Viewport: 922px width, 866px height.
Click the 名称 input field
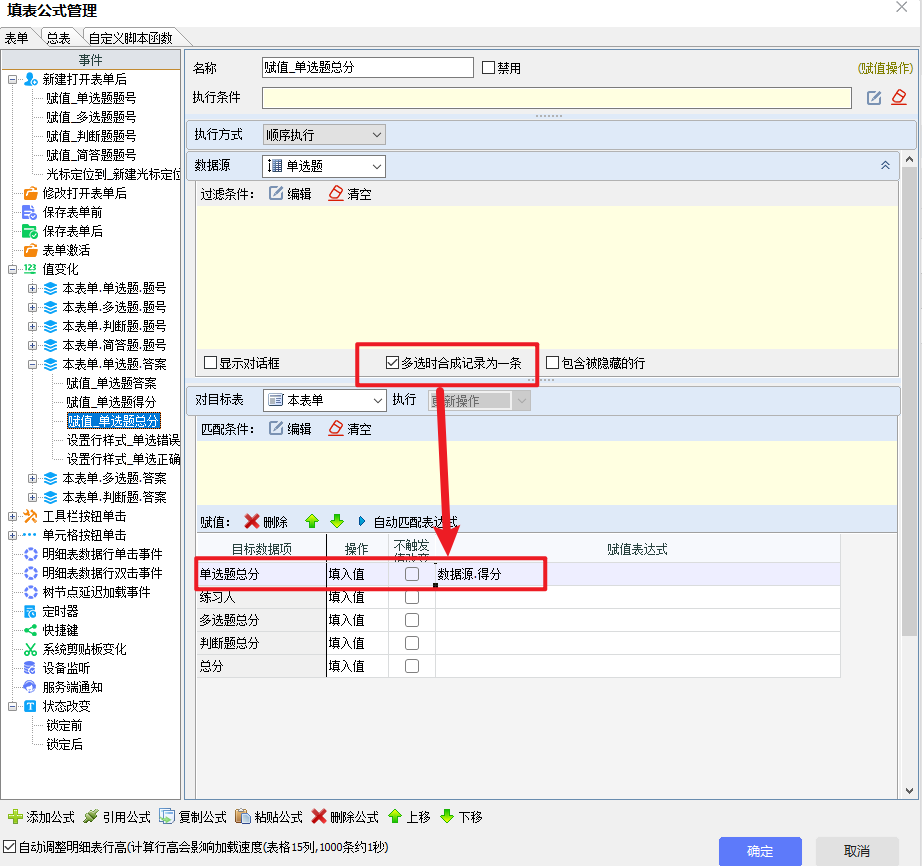[367, 68]
